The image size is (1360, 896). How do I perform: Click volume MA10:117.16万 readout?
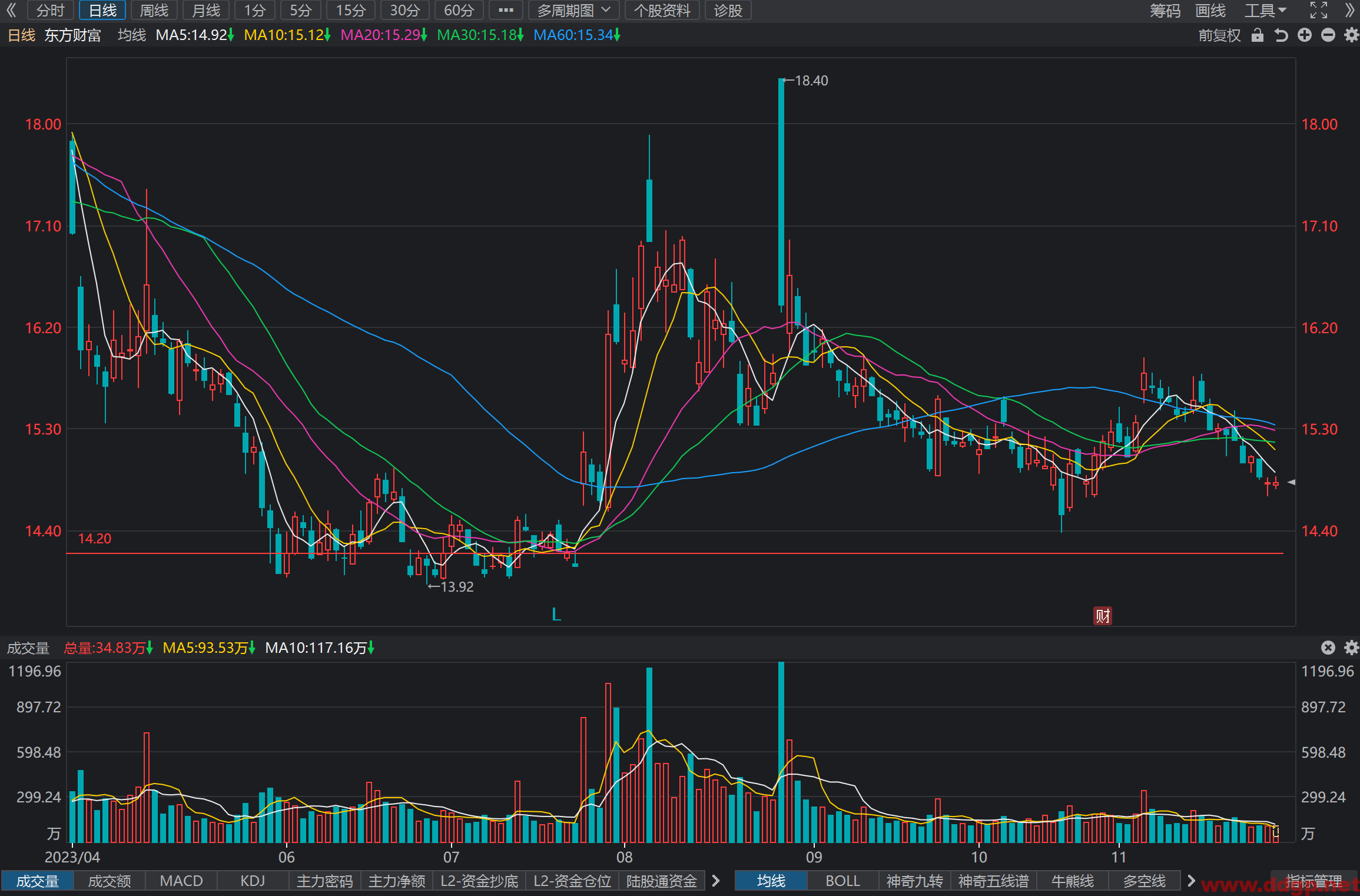click(320, 648)
